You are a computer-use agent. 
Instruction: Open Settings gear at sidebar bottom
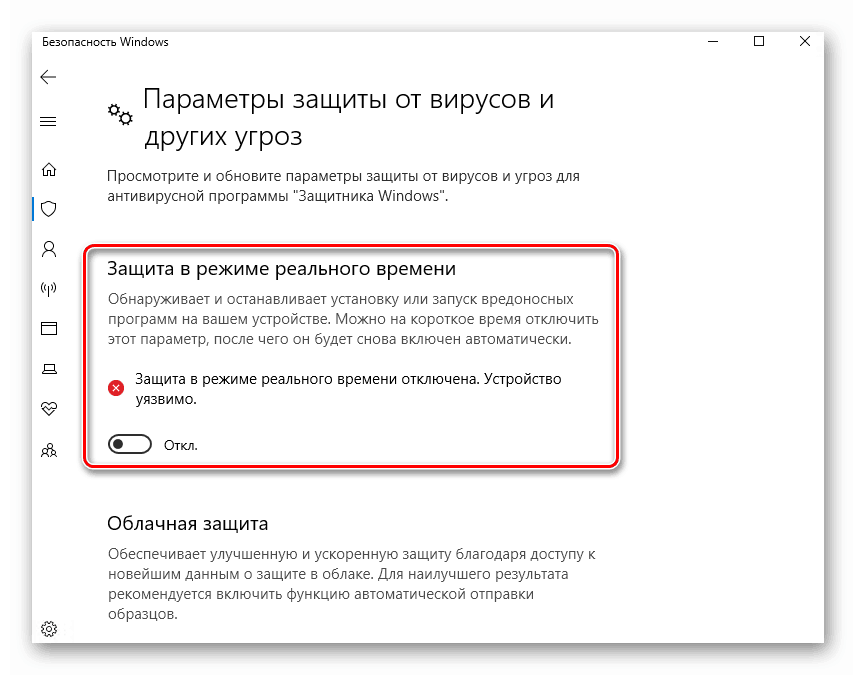(49, 629)
